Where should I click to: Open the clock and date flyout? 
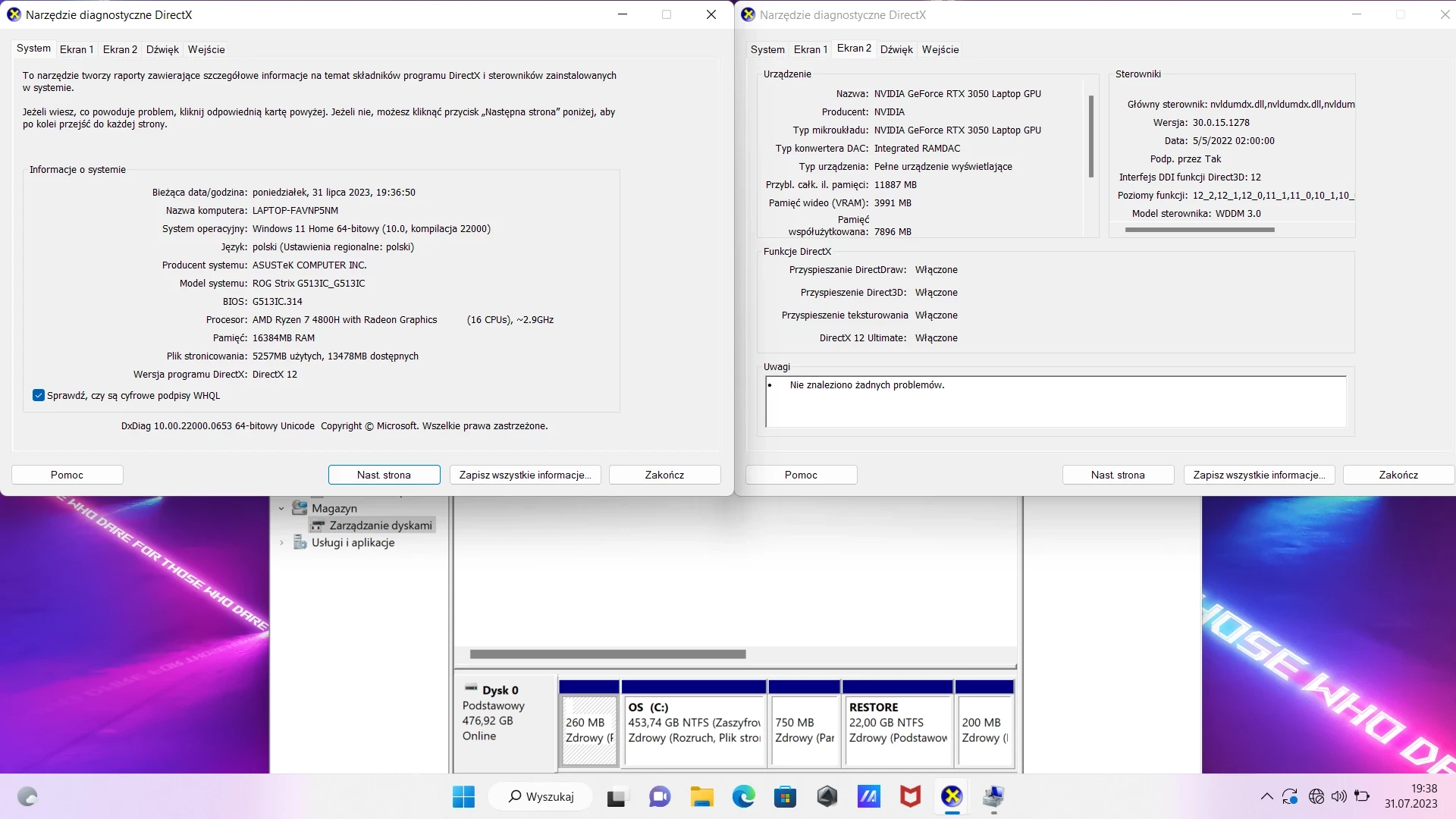(x=1410, y=796)
